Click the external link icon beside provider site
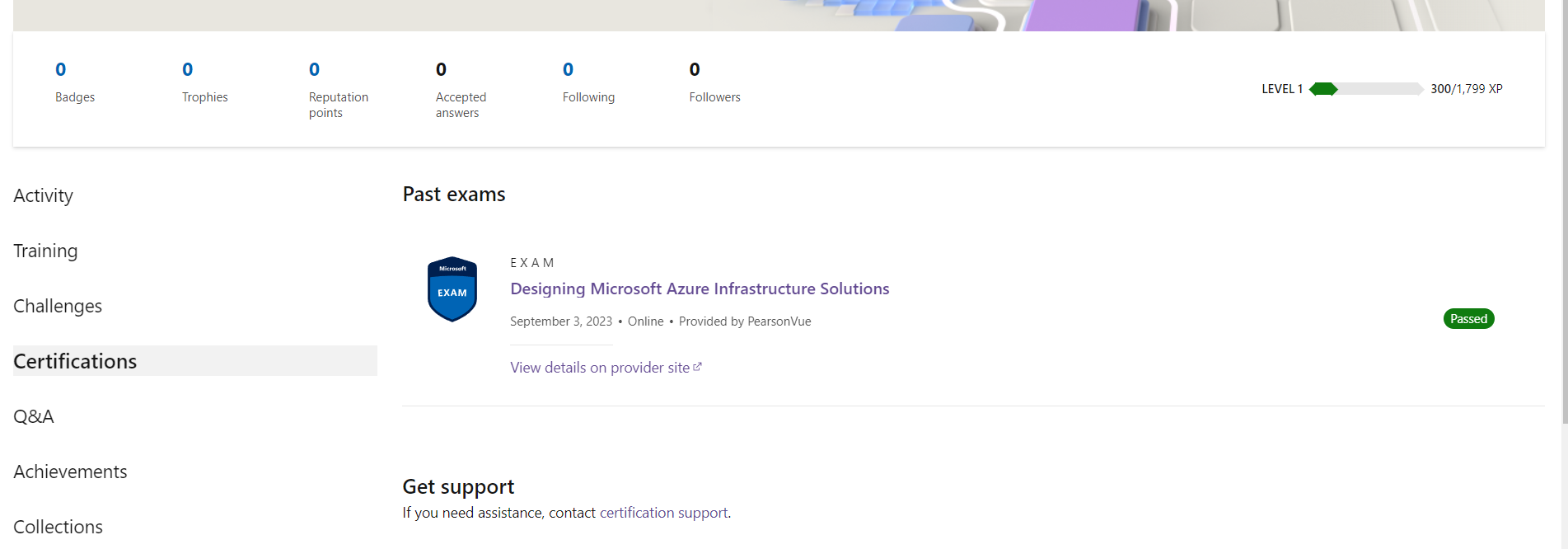 click(x=697, y=367)
